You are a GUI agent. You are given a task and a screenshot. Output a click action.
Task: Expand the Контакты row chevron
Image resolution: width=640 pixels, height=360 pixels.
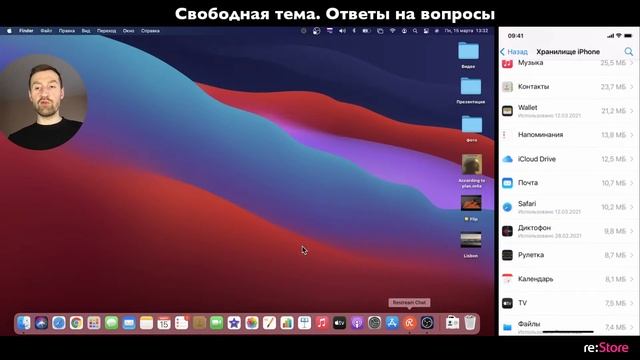(x=631, y=87)
